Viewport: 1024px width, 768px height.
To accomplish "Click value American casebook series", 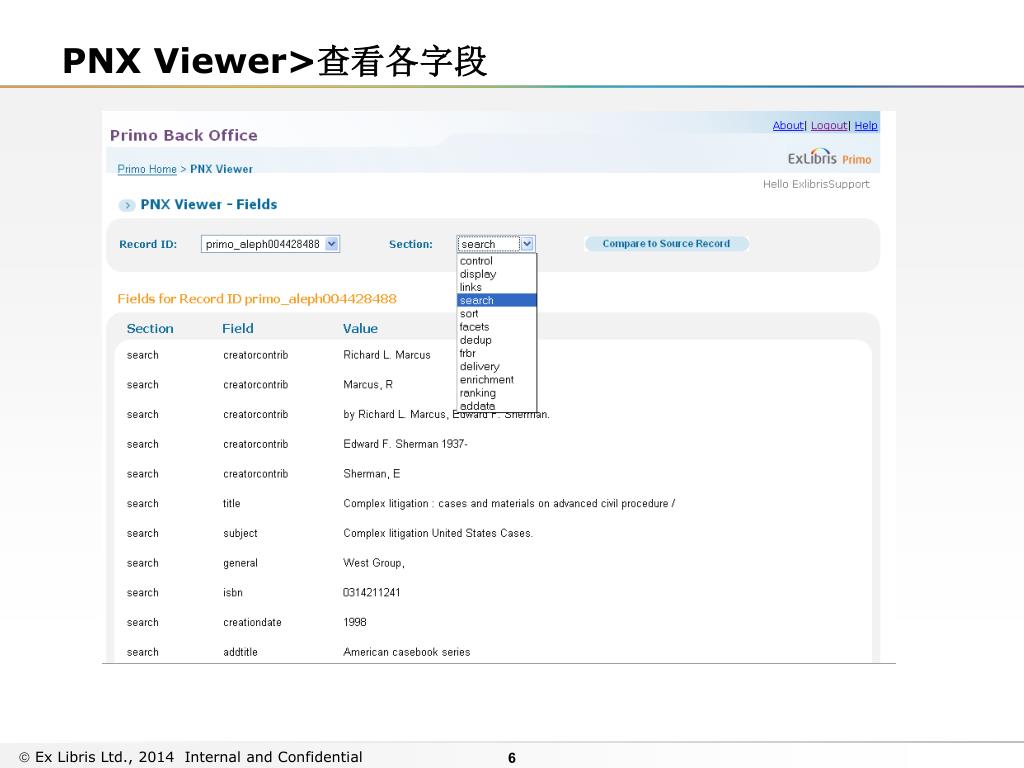I will (406, 652).
